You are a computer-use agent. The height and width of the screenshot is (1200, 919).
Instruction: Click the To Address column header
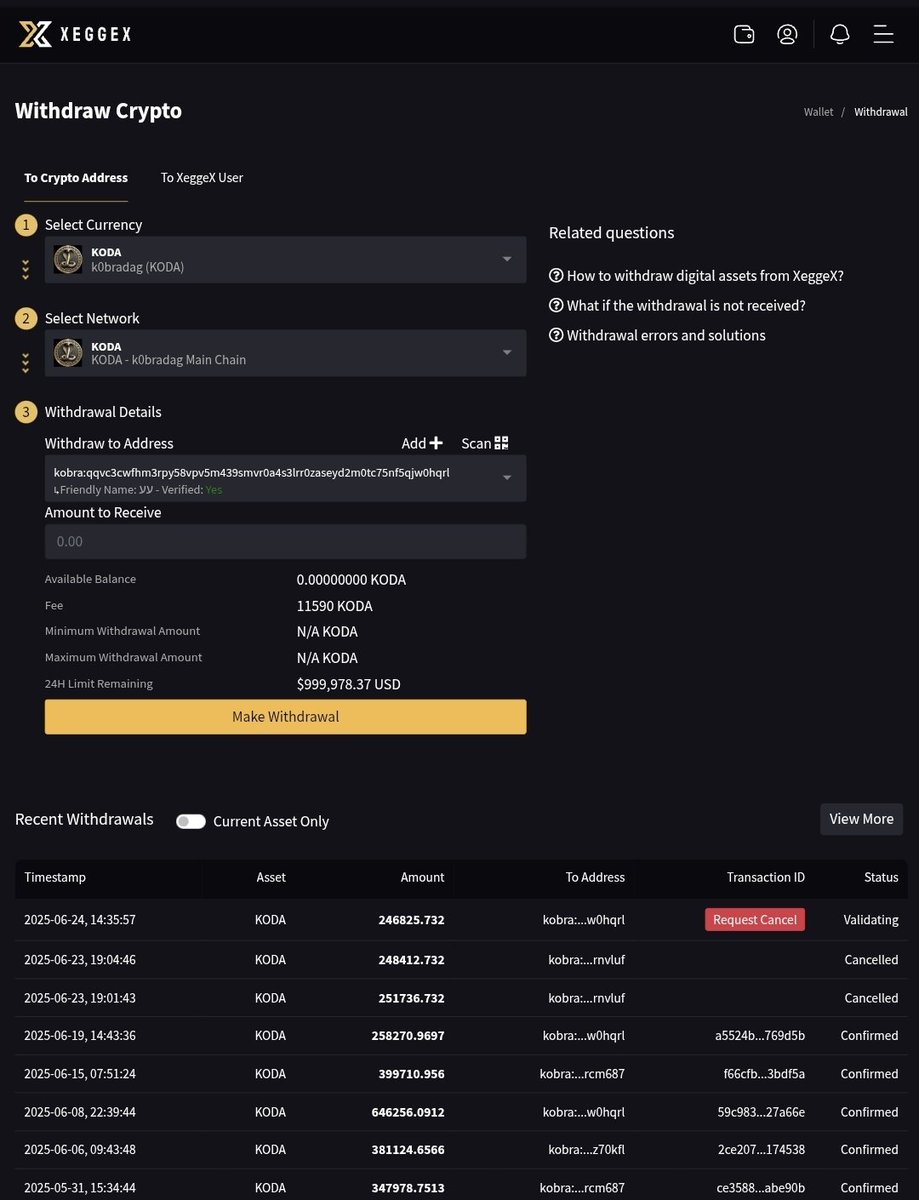pos(595,877)
